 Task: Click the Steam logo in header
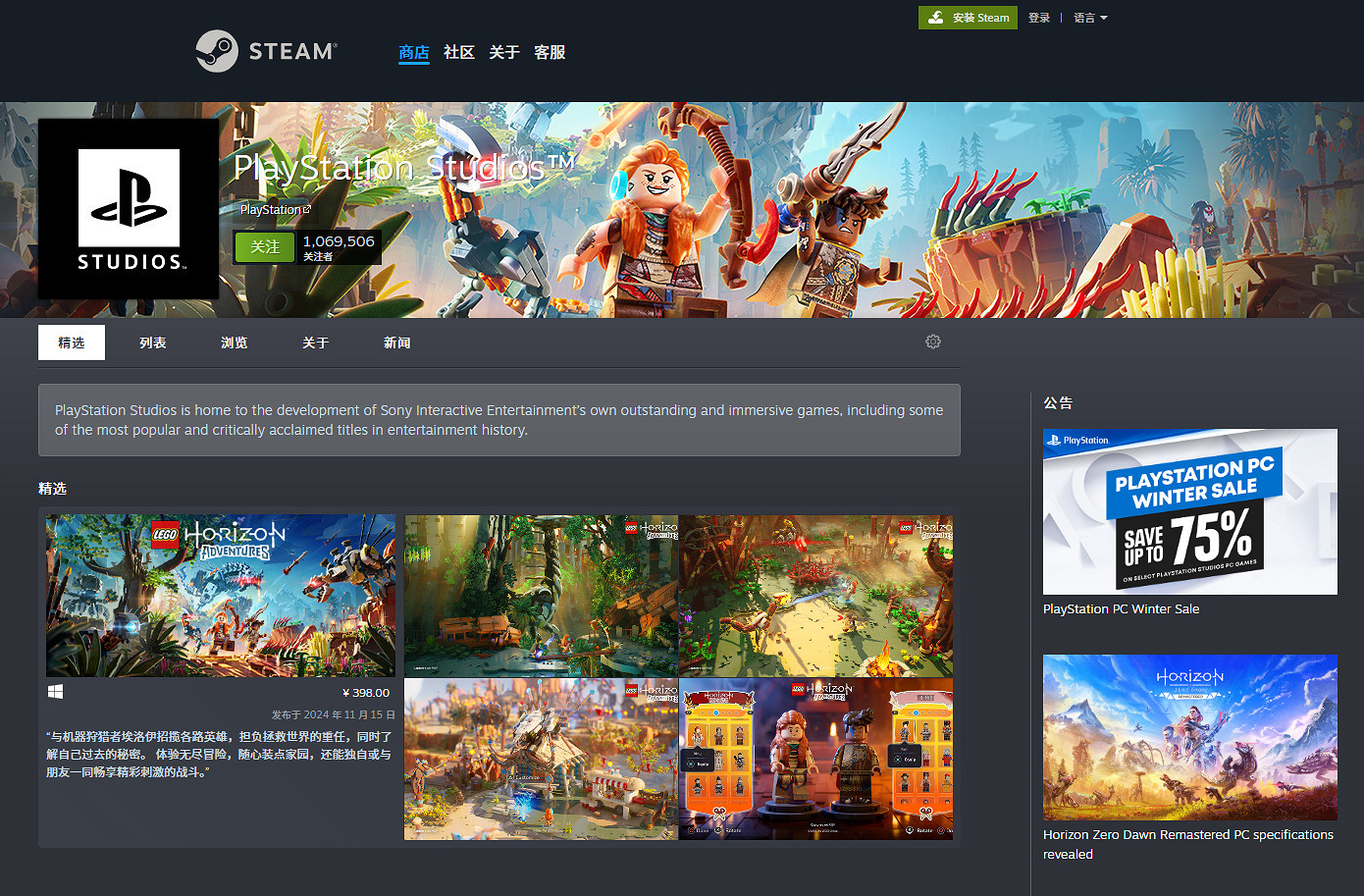pyautogui.click(x=266, y=51)
